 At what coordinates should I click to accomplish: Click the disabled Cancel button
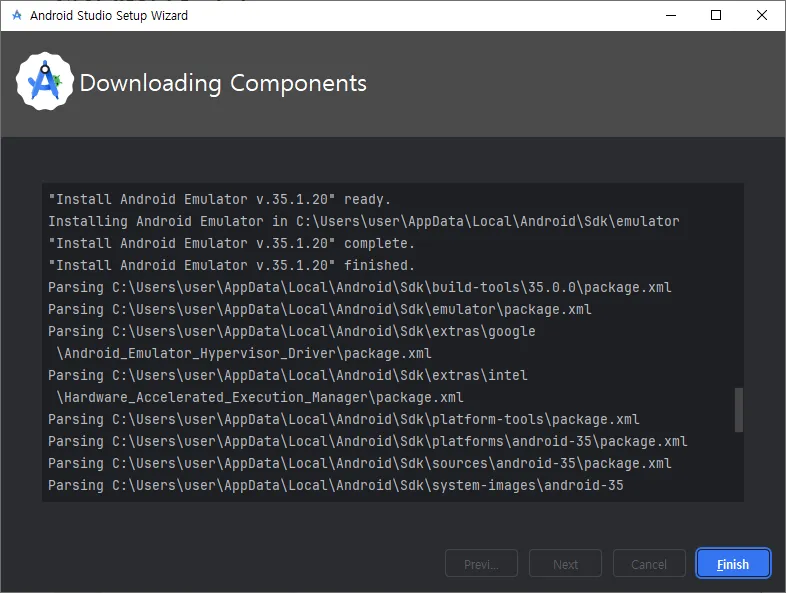tap(649, 564)
